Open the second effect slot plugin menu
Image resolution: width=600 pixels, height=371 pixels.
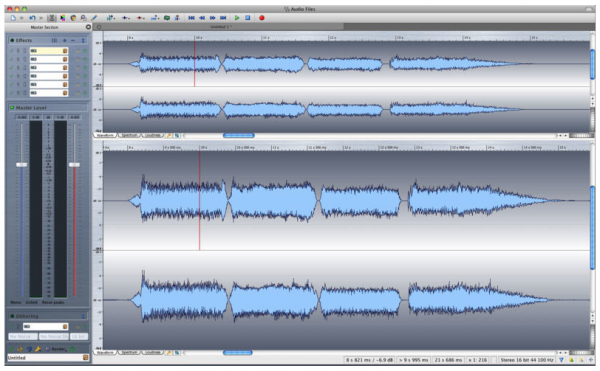65,59
